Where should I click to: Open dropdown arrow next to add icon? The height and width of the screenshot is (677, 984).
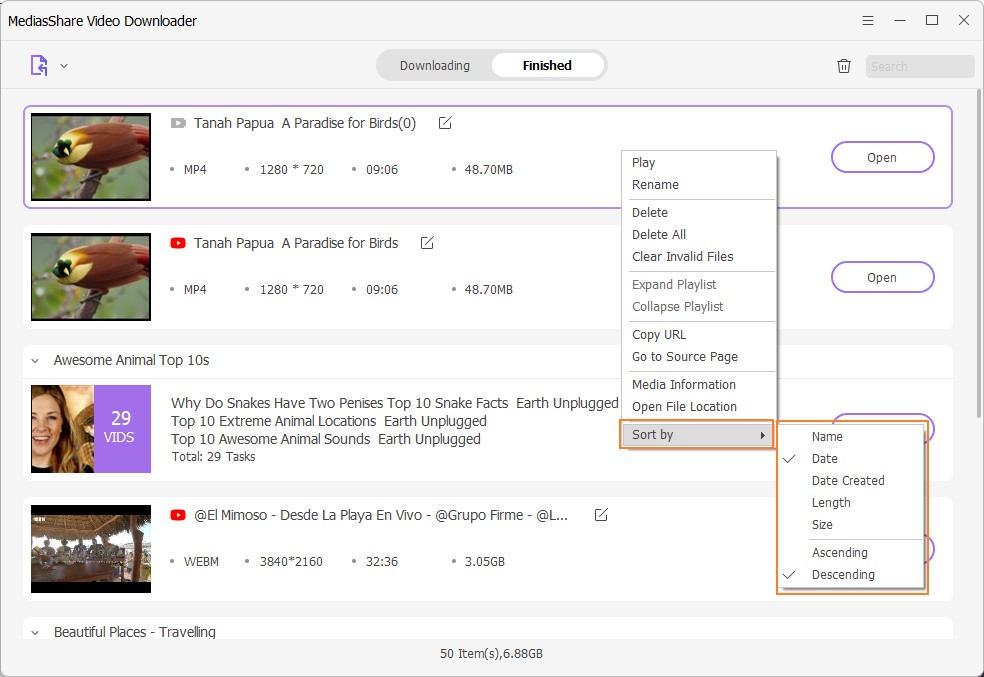64,66
